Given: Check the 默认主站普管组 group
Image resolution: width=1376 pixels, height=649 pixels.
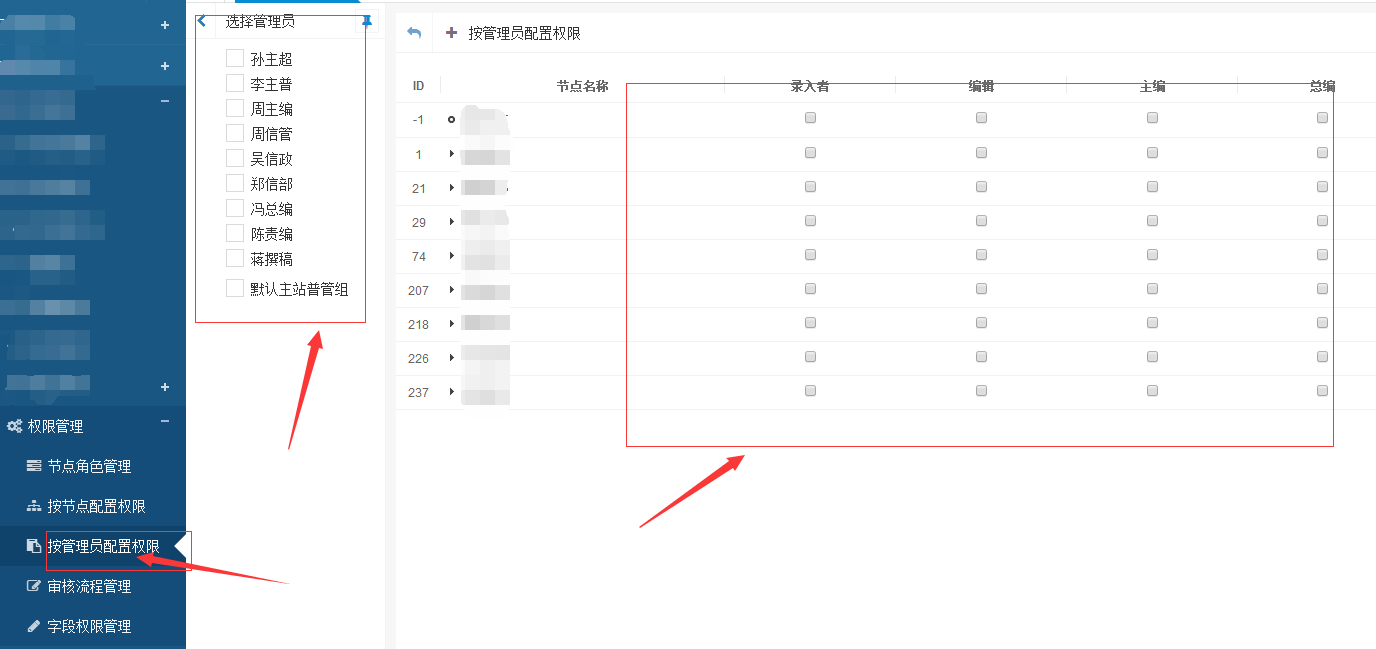Looking at the screenshot, I should [x=235, y=288].
